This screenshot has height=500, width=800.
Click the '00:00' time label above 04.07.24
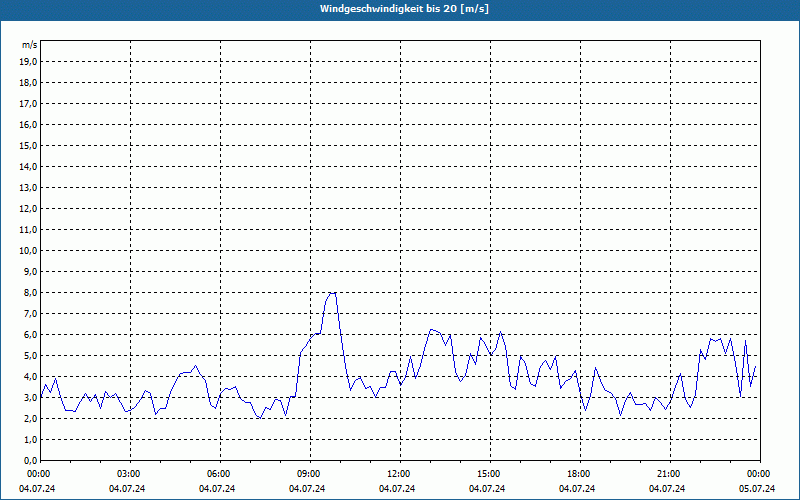click(x=41, y=474)
